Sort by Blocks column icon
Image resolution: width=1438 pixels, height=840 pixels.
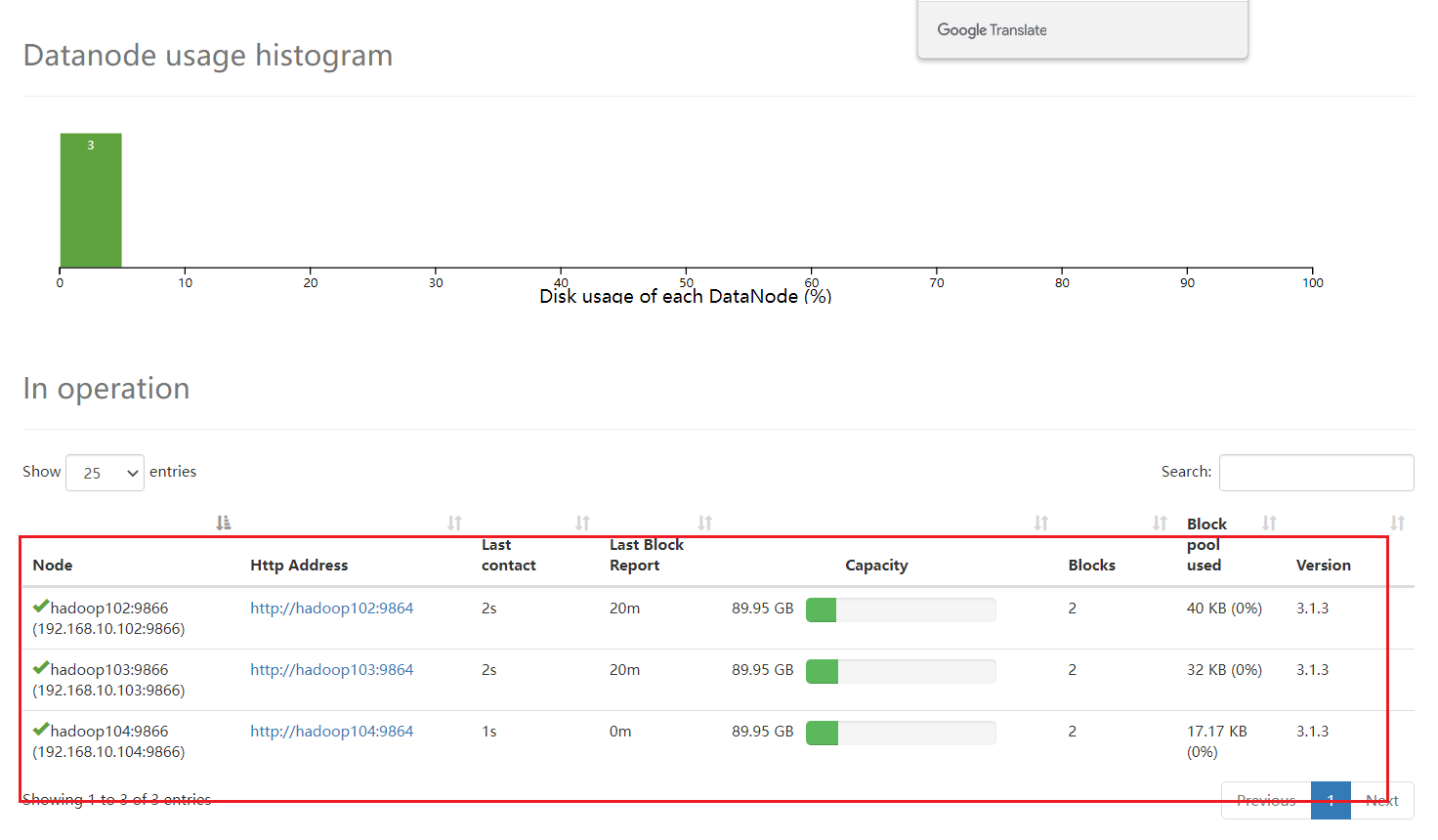1160,524
